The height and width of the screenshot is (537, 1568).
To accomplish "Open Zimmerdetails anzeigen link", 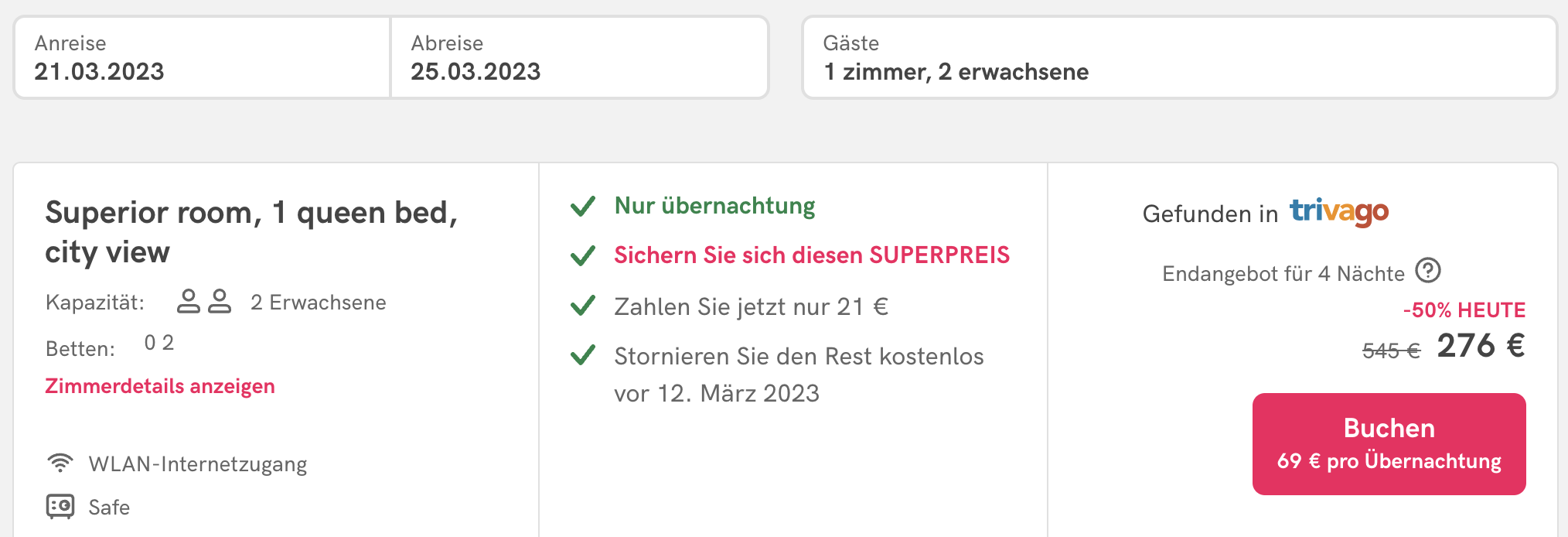I will 160,386.
